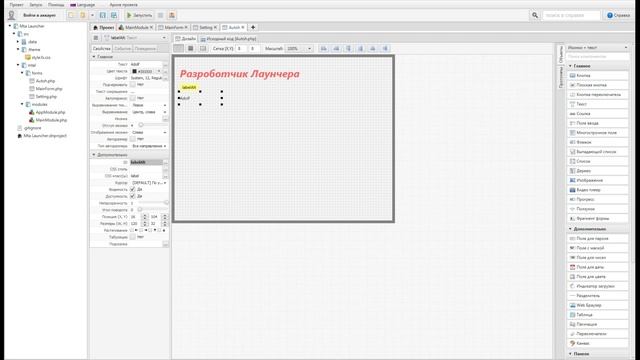Open the Проект menu

[x=16, y=4]
